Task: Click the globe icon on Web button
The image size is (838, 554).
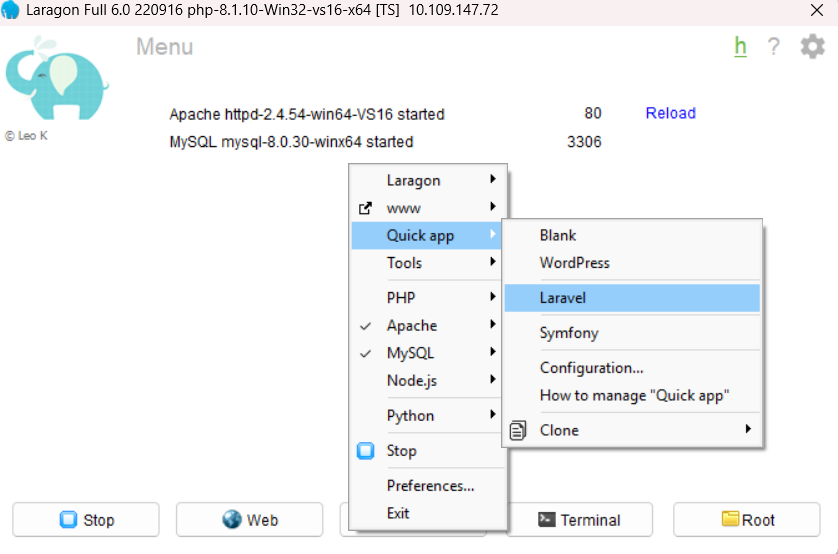Action: [232, 520]
